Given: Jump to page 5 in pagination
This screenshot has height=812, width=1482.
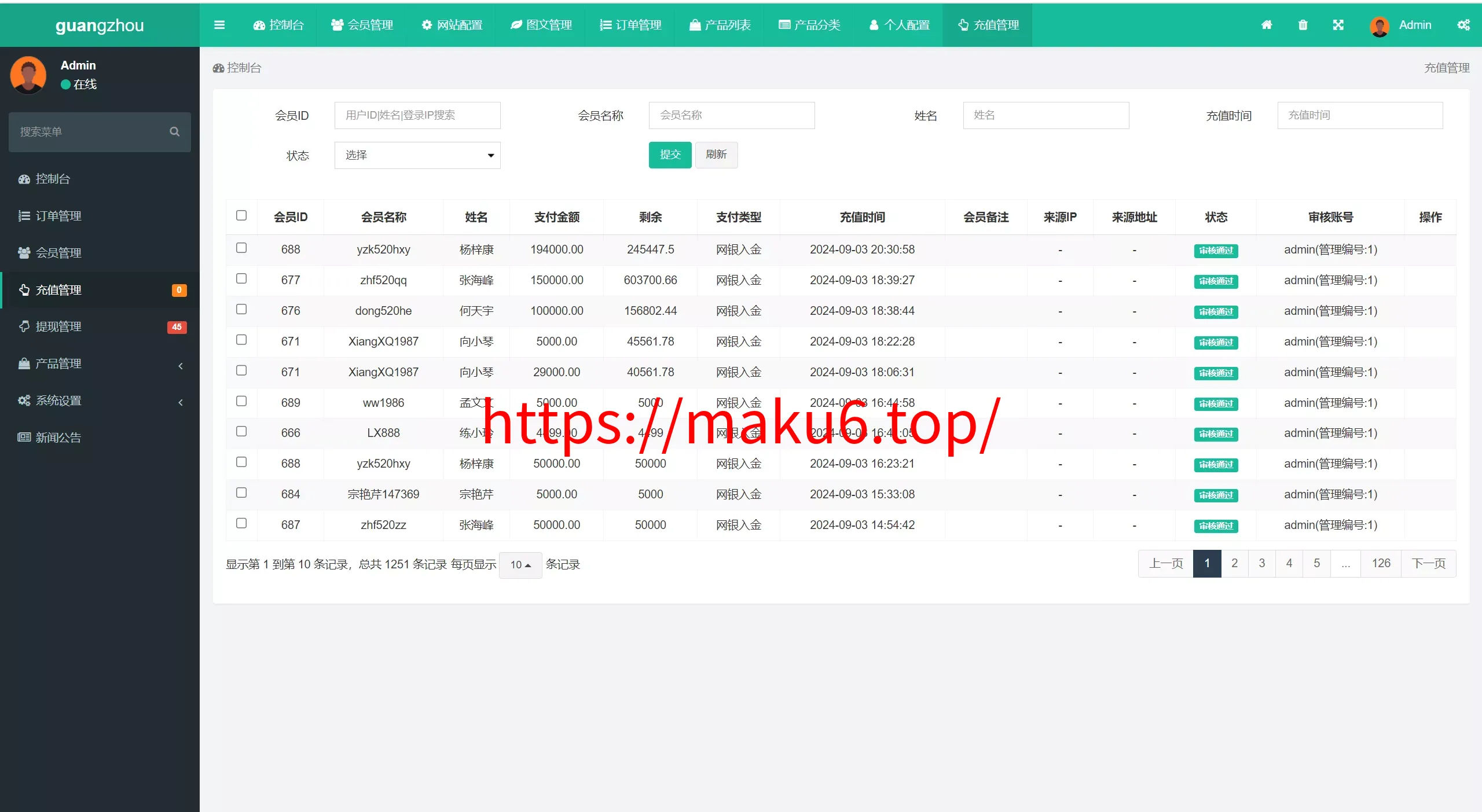Looking at the screenshot, I should point(1316,564).
